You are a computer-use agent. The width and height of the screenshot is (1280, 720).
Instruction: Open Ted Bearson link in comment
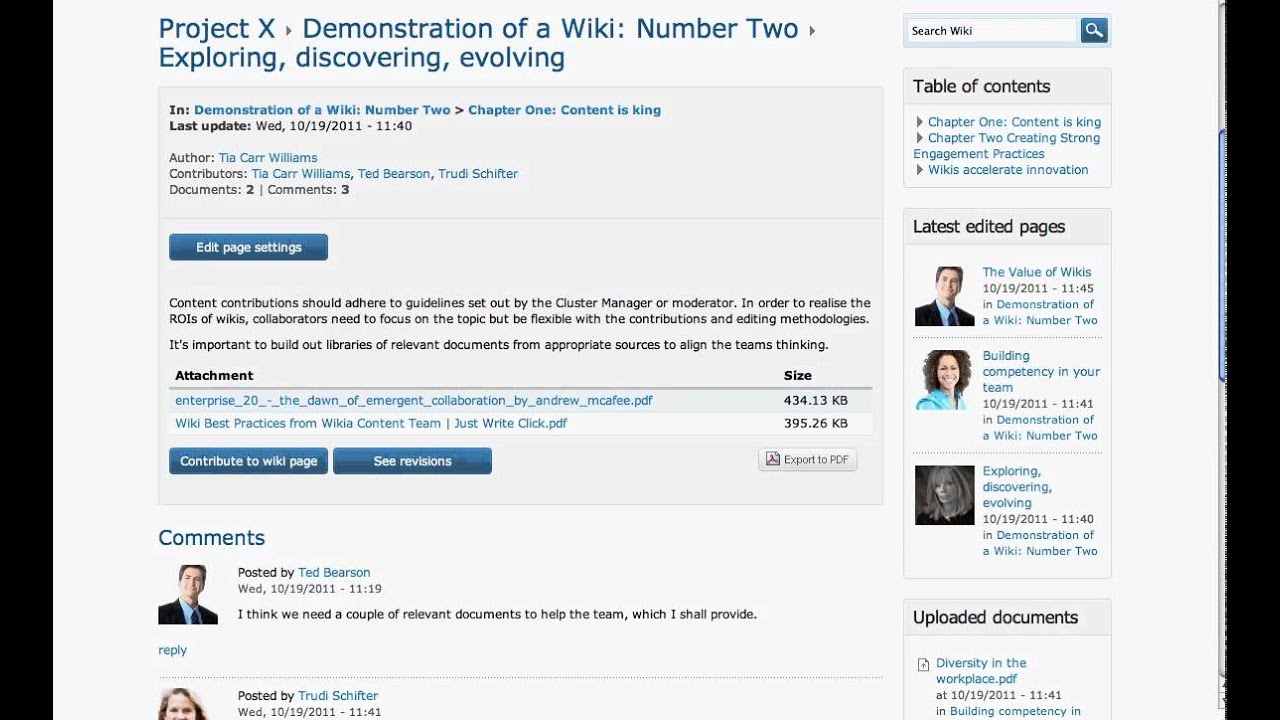point(334,573)
